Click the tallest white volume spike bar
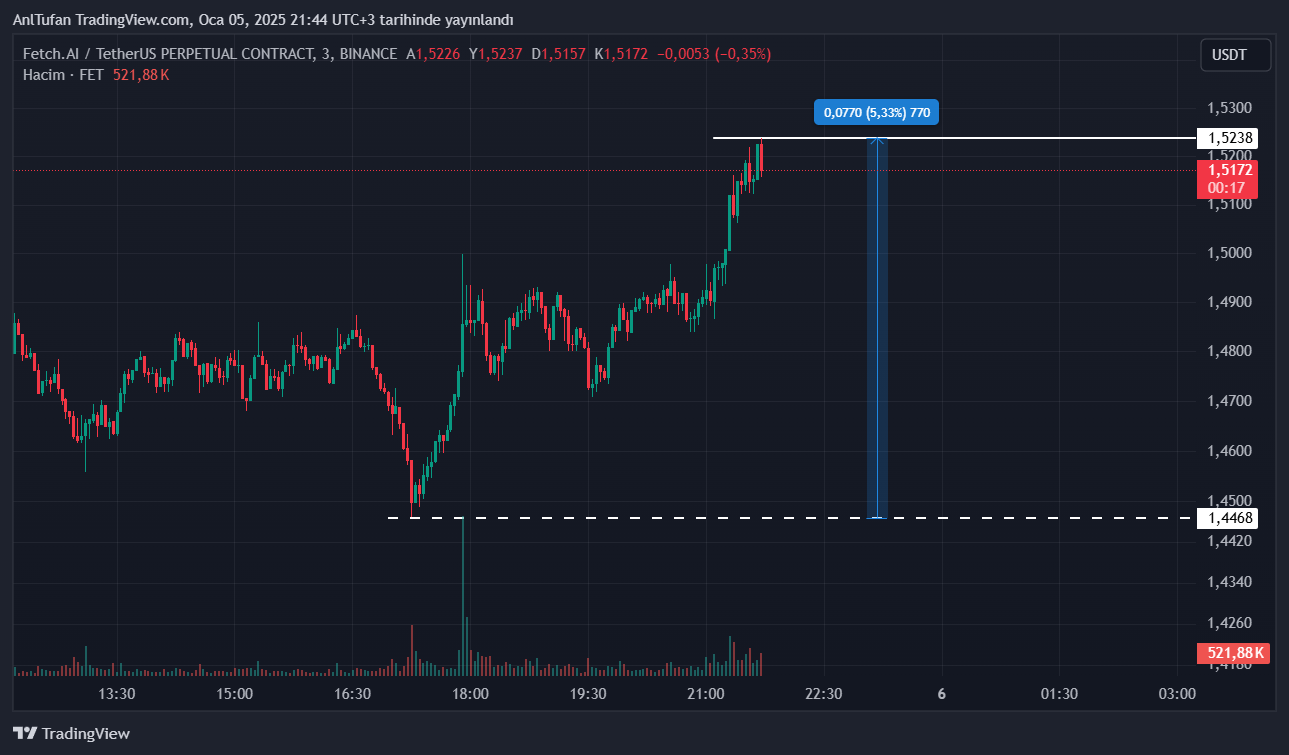The height and width of the screenshot is (755, 1289). click(x=463, y=590)
